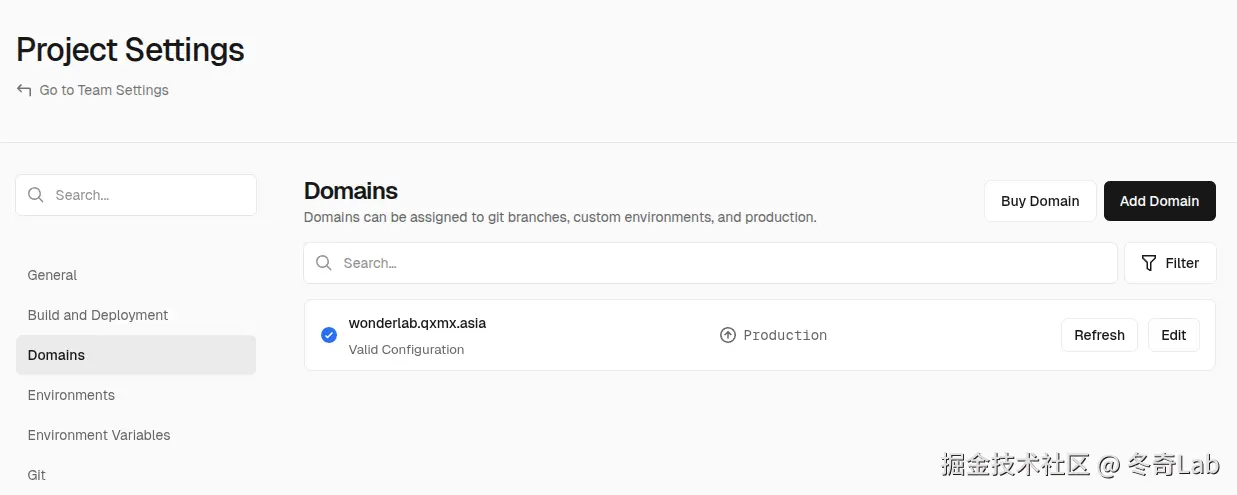Click the wonderlab.qxmx.asia domain name
This screenshot has height=495, width=1237.
pos(417,323)
